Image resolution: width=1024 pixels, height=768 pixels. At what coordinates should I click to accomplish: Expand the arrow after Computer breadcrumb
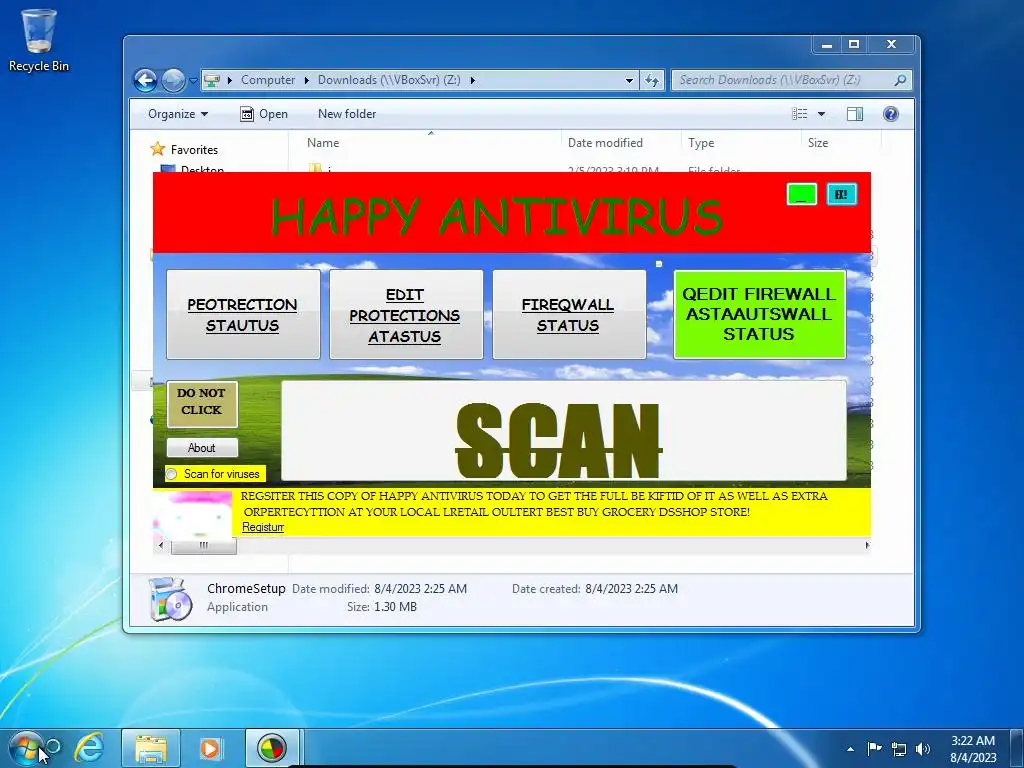coord(306,80)
